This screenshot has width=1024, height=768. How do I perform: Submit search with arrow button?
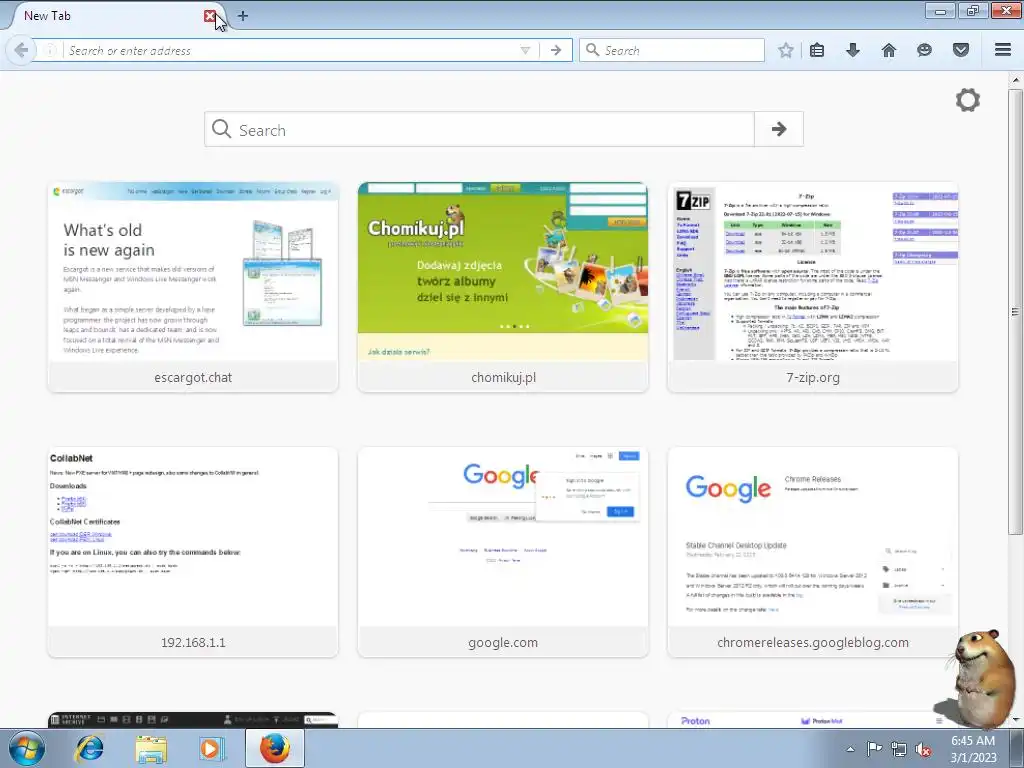tap(778, 129)
